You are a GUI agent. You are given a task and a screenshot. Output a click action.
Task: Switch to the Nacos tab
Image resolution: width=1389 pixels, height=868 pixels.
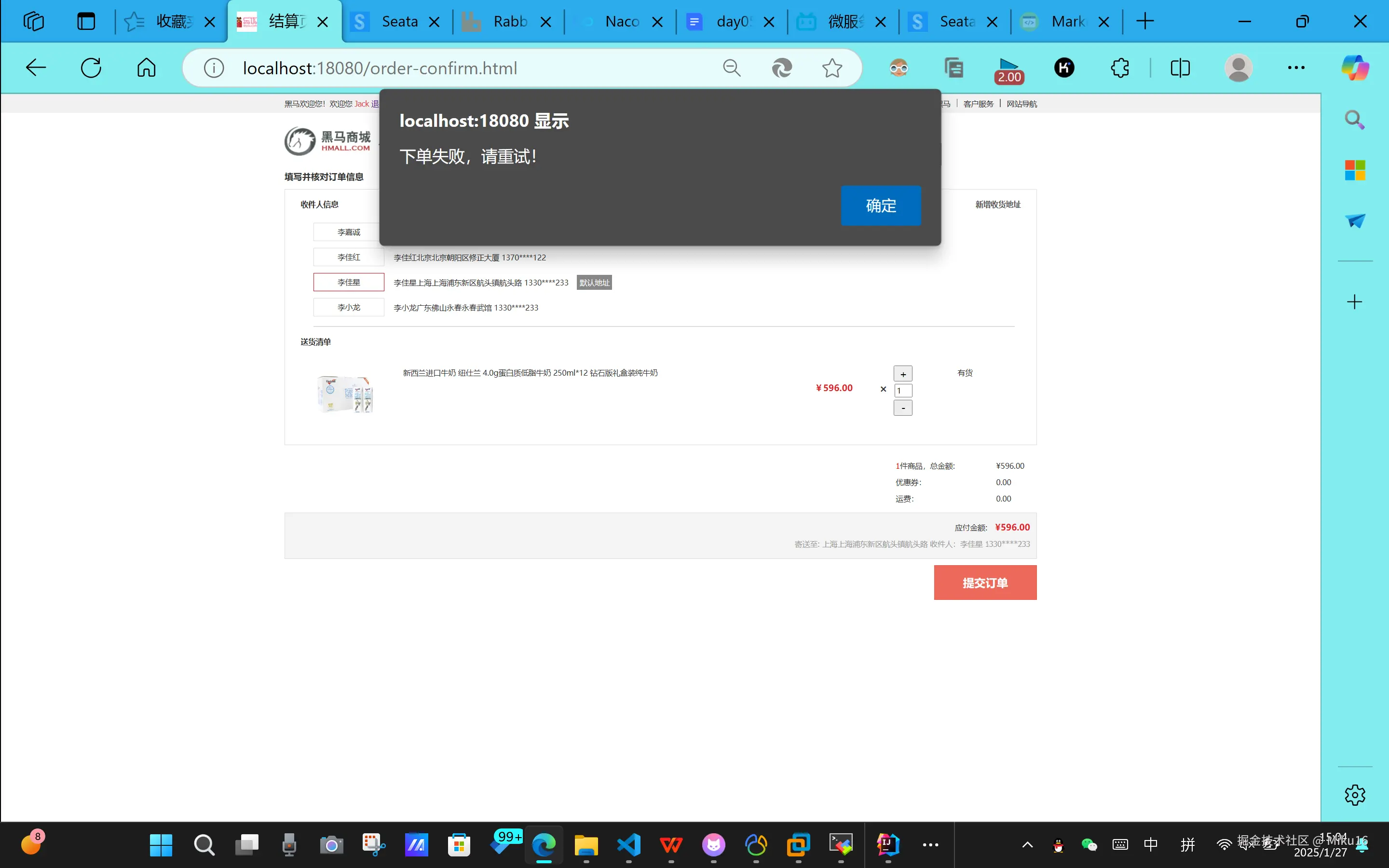(x=621, y=22)
